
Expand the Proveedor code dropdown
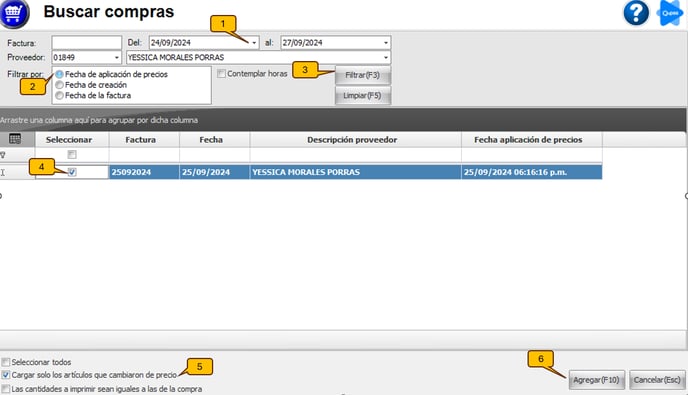pos(116,57)
